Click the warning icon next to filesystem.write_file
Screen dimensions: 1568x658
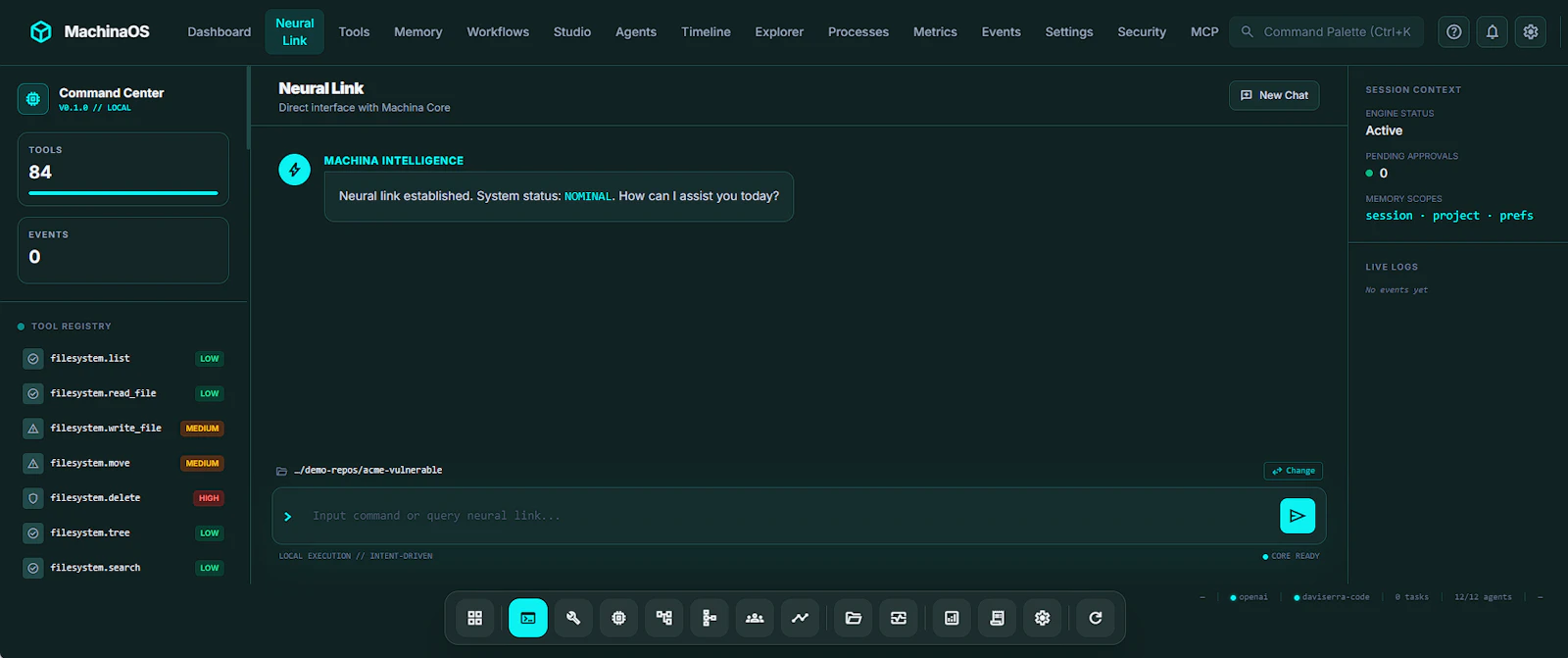33,429
